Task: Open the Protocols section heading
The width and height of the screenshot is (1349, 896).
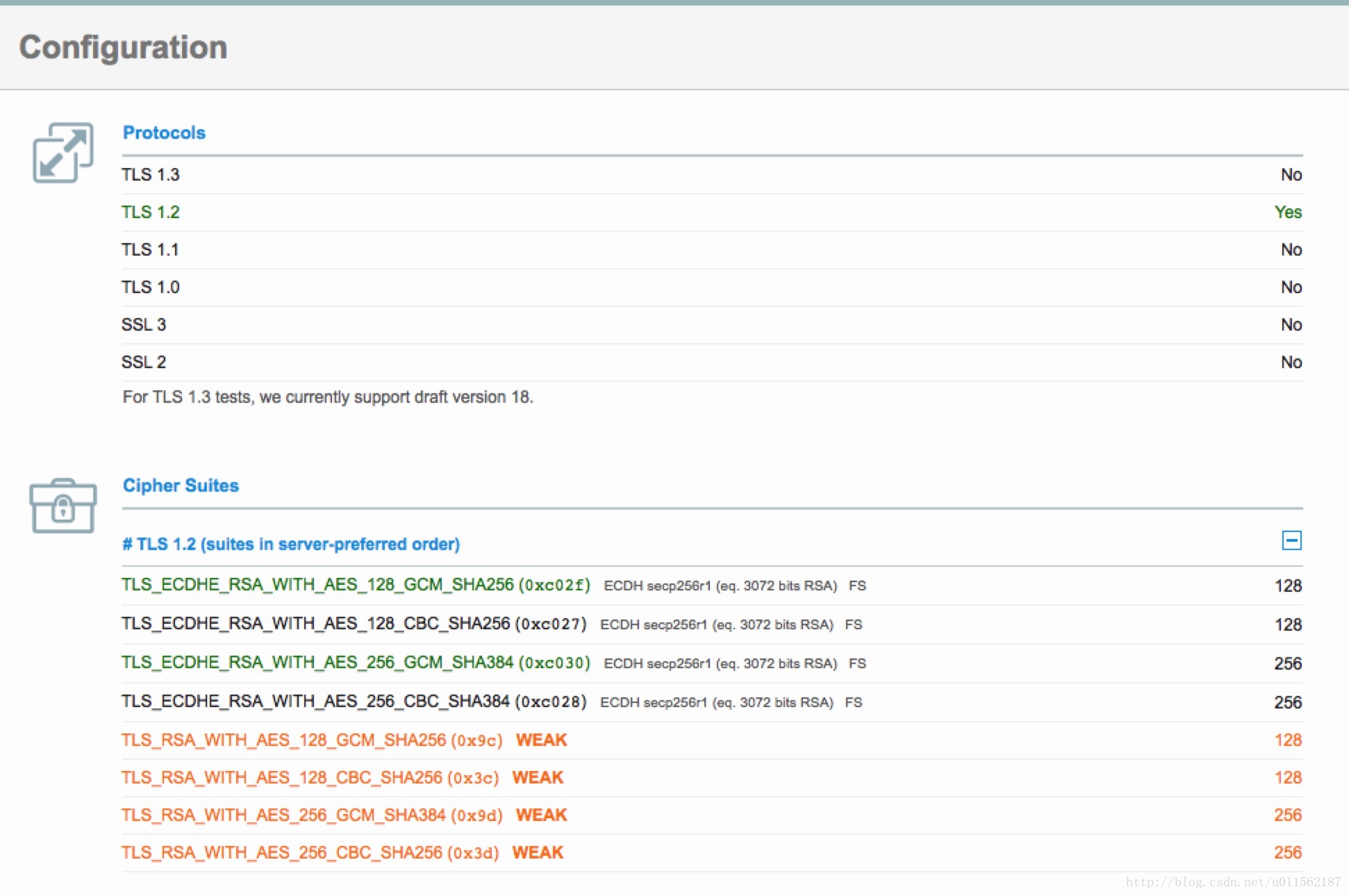Action: pyautogui.click(x=164, y=133)
